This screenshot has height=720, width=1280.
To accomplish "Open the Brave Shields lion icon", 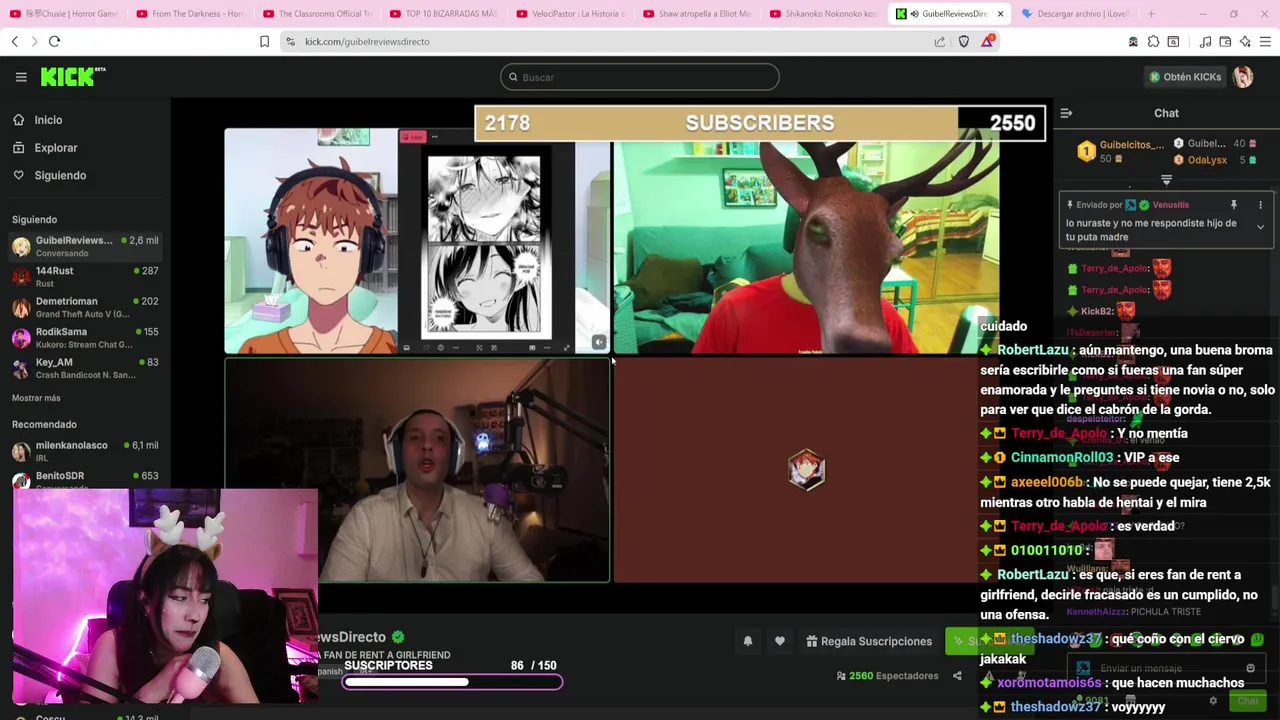I will pyautogui.click(x=964, y=41).
